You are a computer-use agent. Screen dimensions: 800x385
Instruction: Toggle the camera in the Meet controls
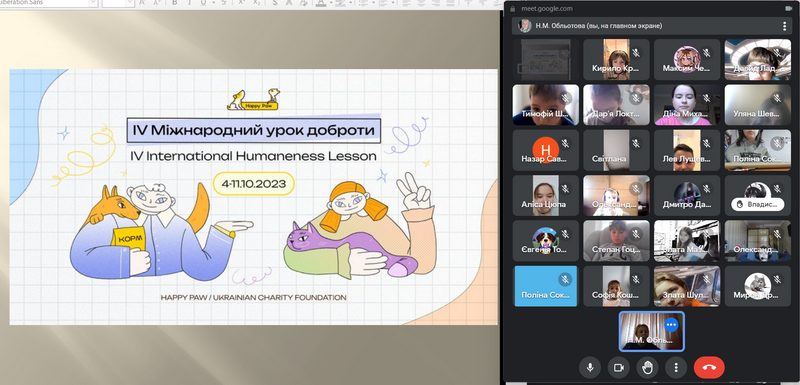[619, 367]
